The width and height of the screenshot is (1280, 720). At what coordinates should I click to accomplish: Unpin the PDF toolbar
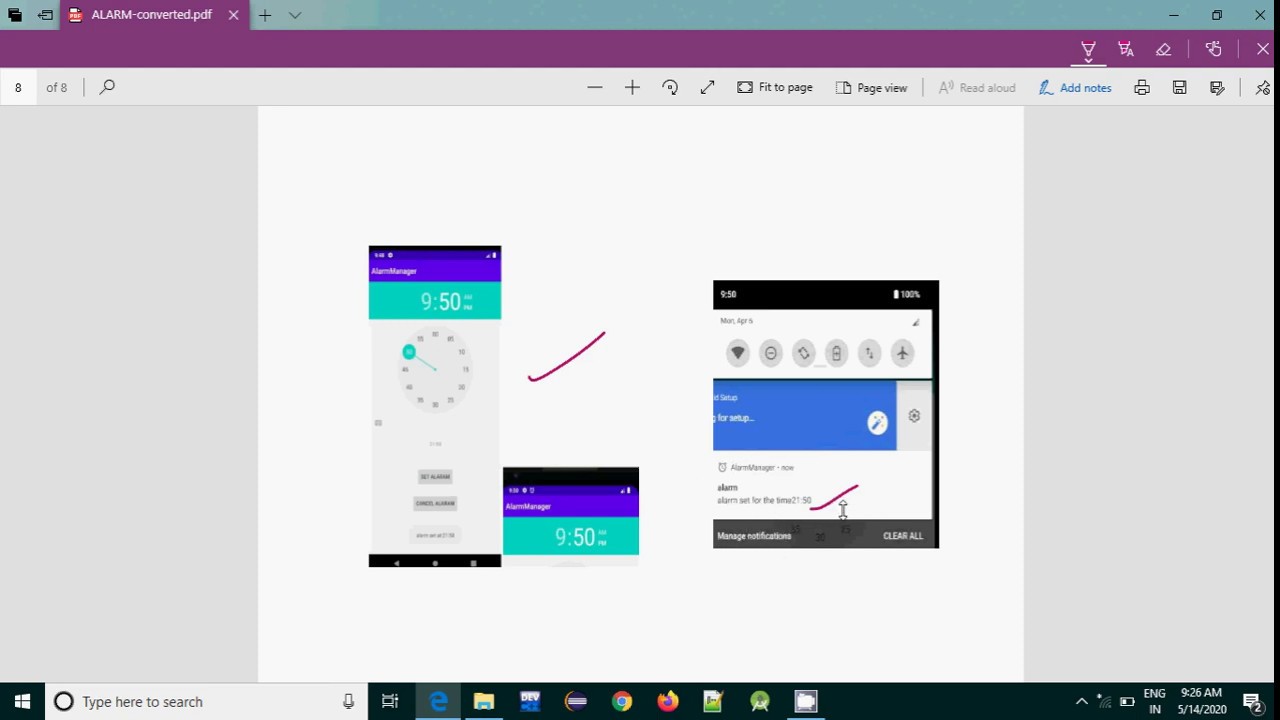tap(1263, 88)
